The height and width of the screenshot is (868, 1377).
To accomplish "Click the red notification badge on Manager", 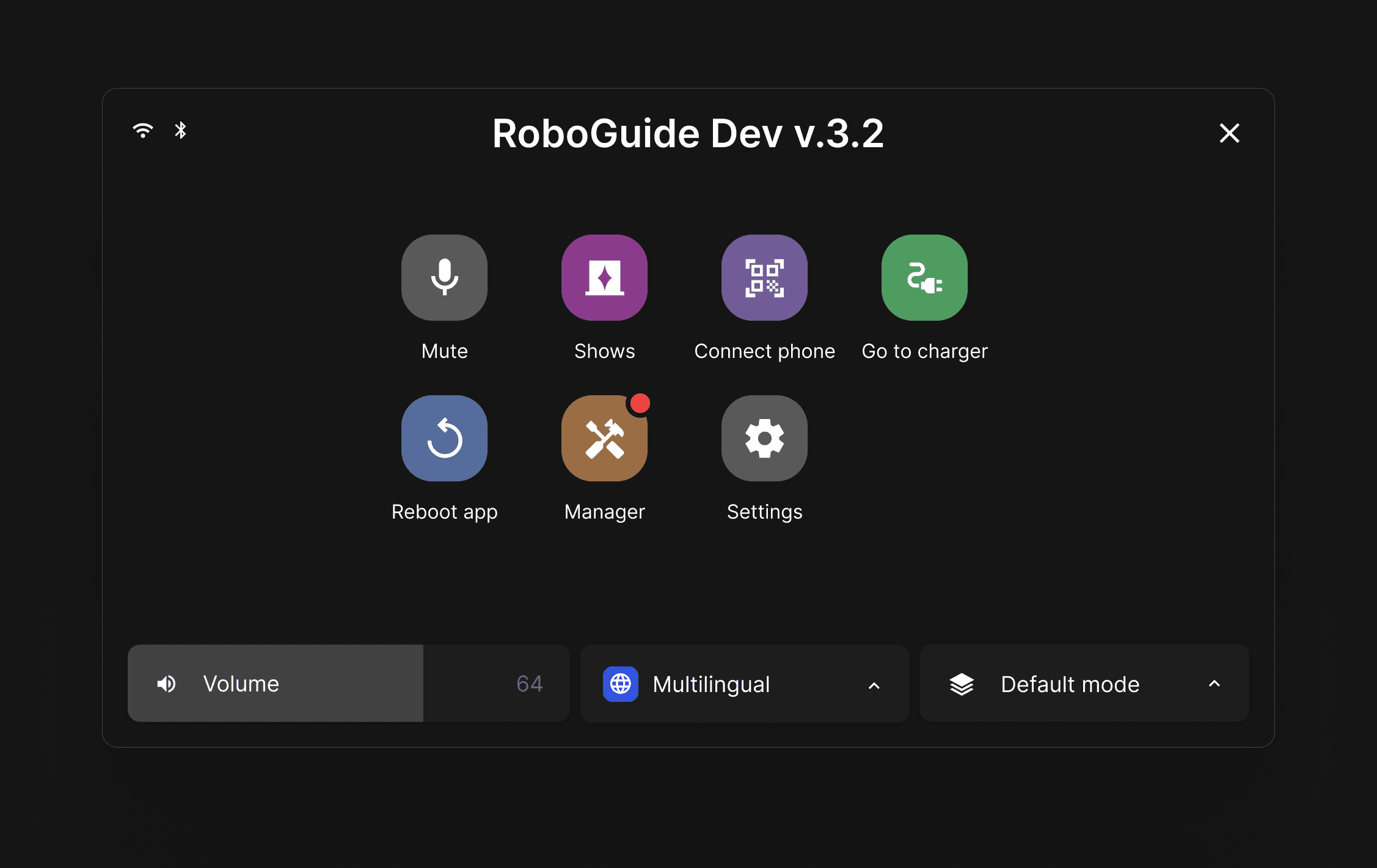I will click(x=640, y=404).
